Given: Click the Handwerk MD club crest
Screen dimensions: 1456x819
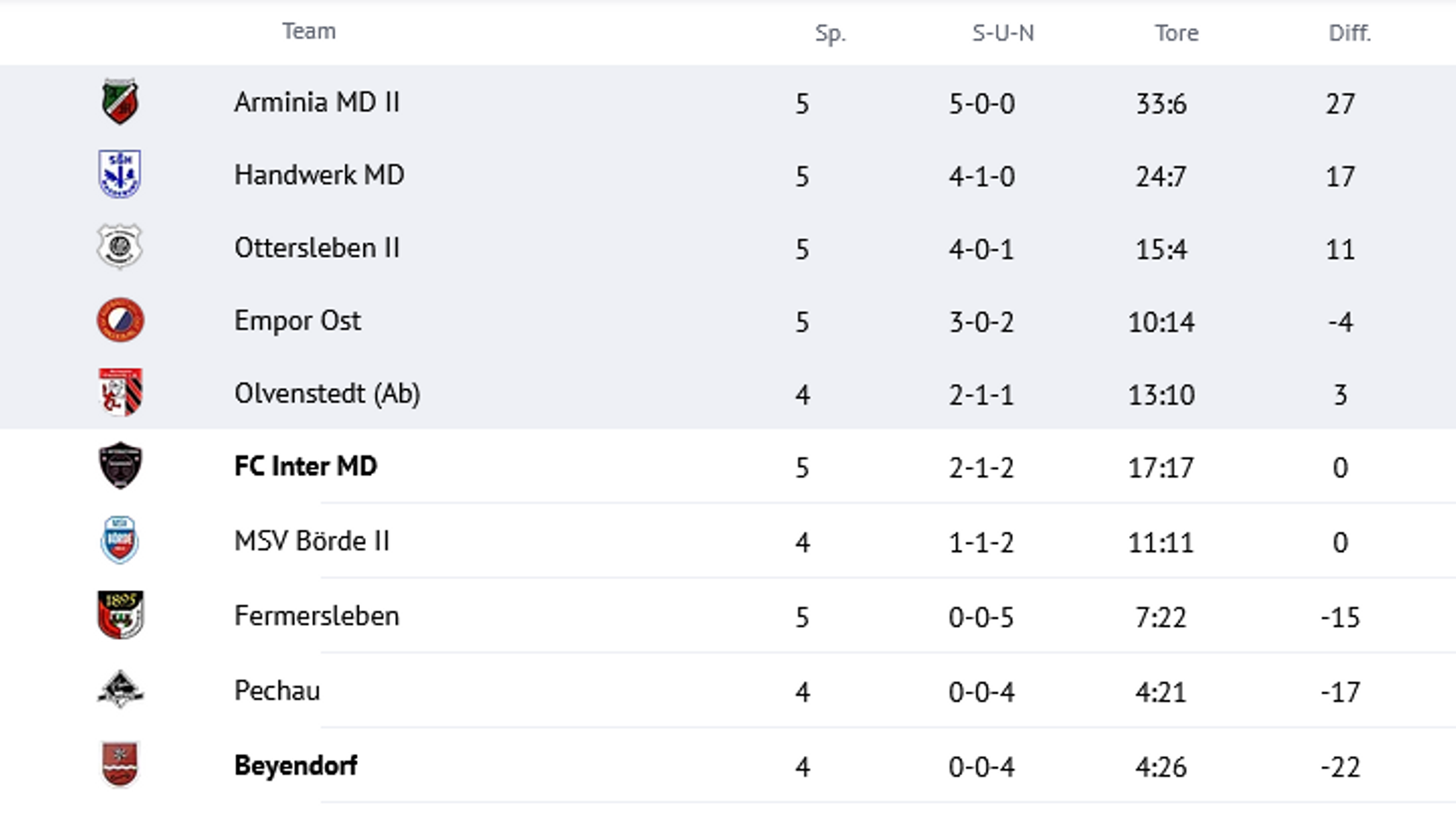Looking at the screenshot, I should click(120, 174).
